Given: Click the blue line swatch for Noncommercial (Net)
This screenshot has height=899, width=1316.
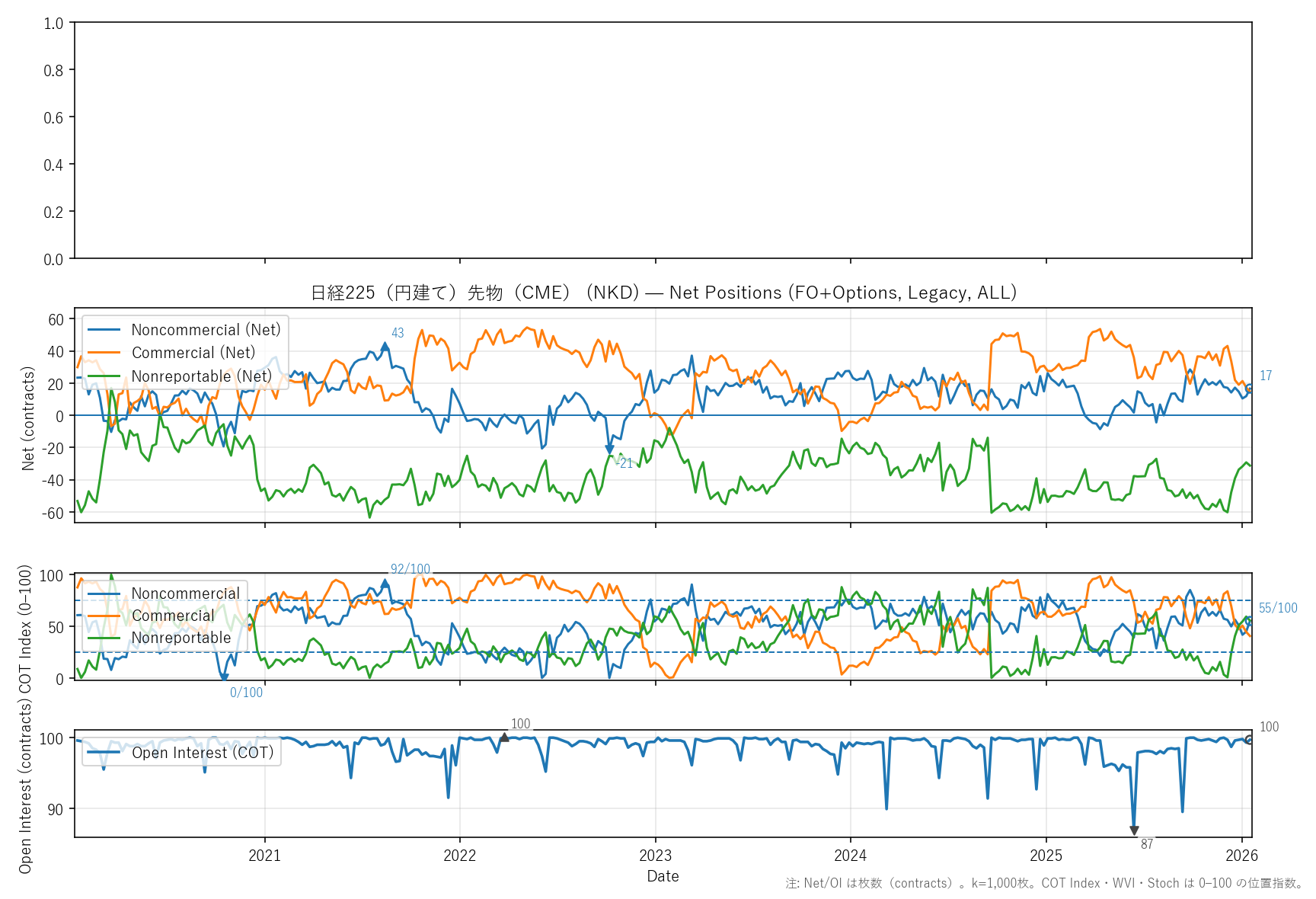Looking at the screenshot, I should (x=104, y=330).
